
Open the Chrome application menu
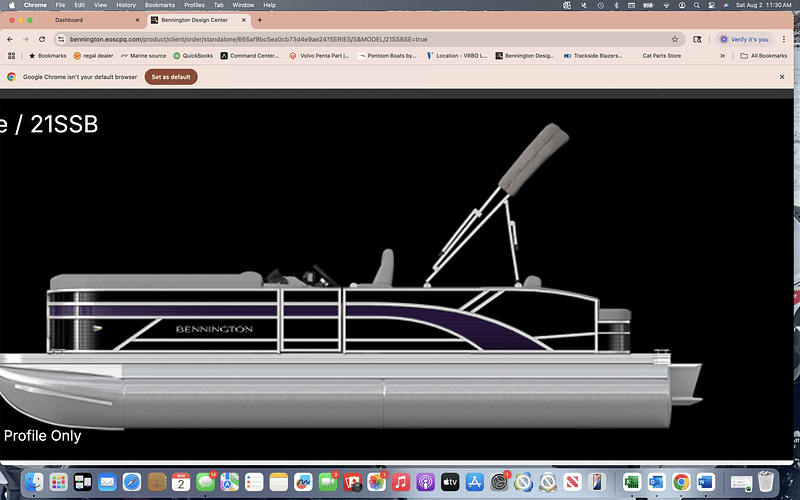coord(35,5)
